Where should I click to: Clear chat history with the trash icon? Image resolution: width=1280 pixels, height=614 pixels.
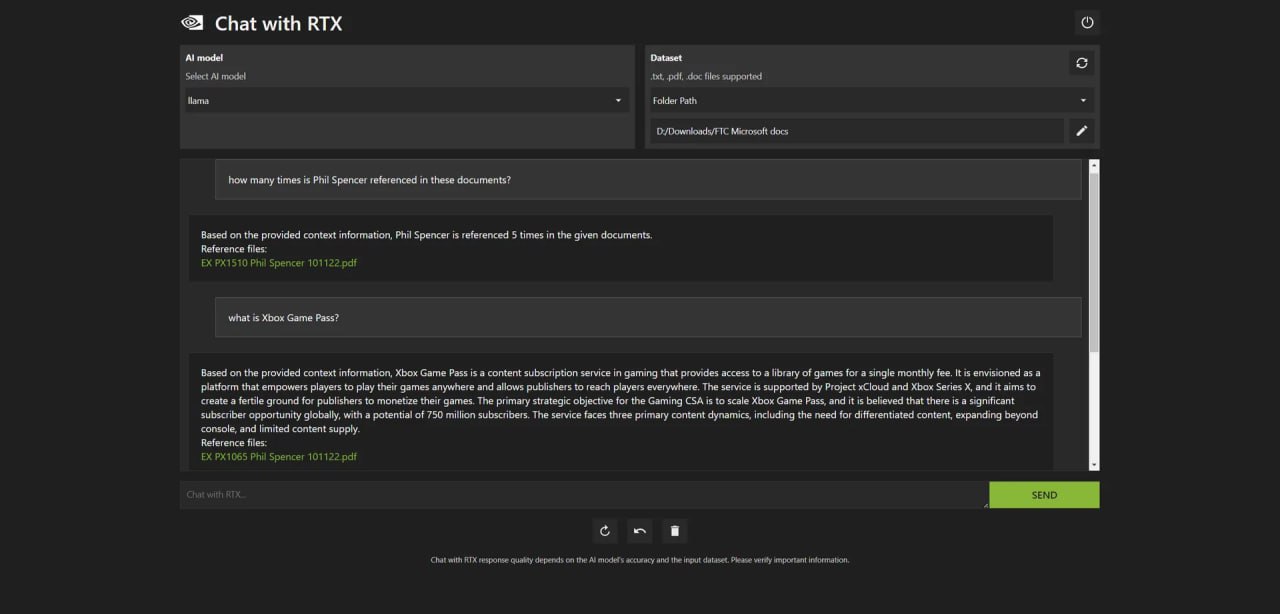[675, 531]
